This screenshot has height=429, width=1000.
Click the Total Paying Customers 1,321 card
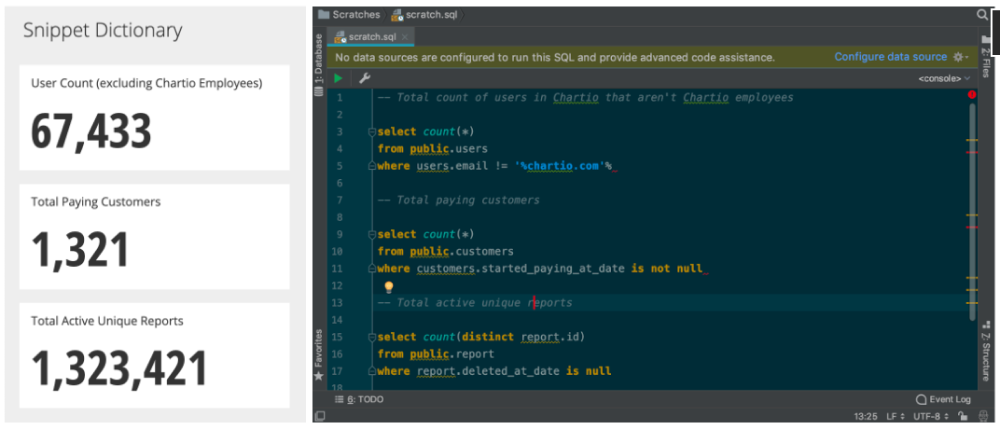coord(154,236)
